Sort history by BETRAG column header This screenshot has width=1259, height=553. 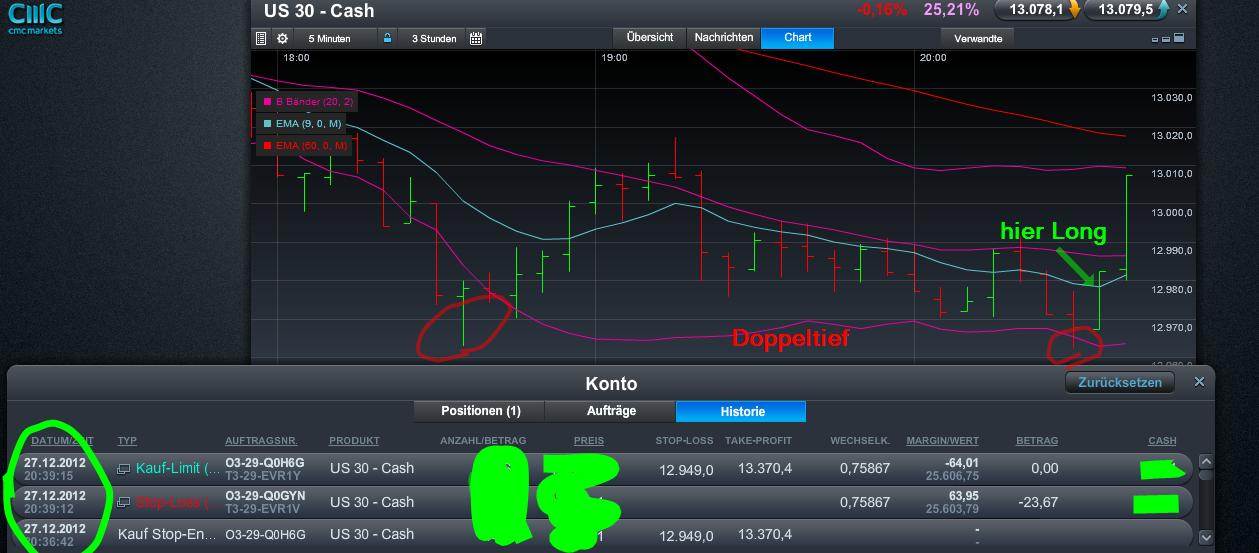1037,441
